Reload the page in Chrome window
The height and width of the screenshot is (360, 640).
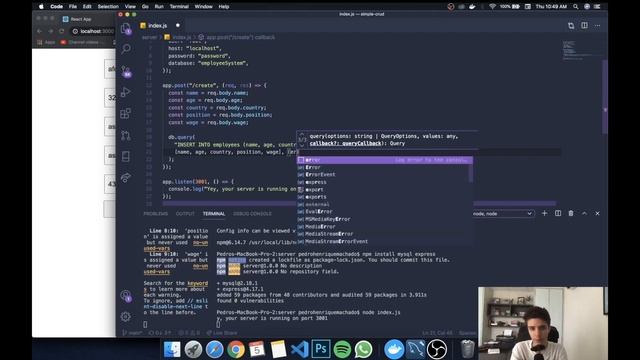[x=61, y=31]
